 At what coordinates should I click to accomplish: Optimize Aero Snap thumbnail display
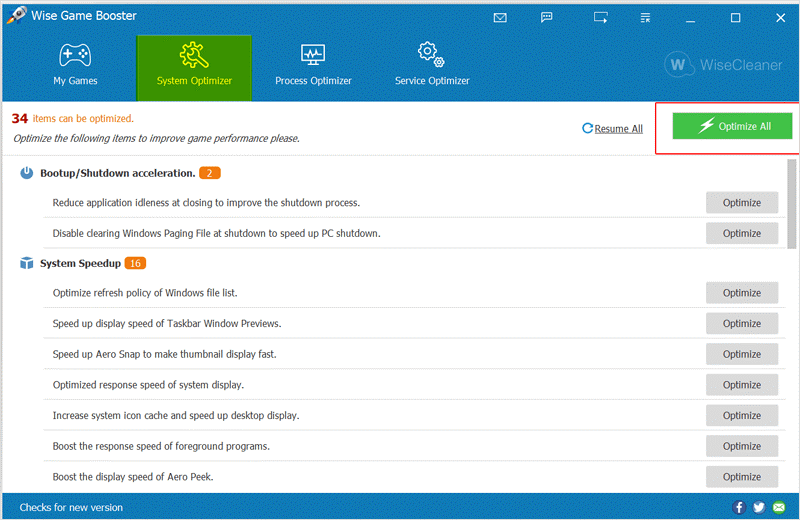tap(742, 354)
